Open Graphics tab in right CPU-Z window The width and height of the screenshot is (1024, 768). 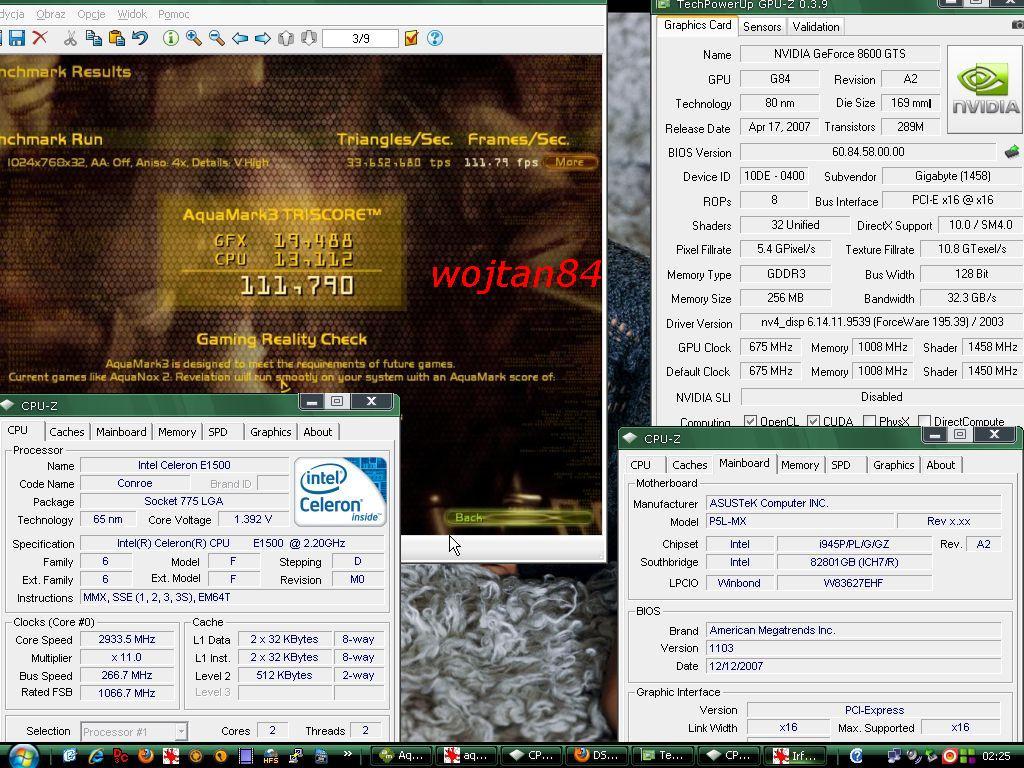tap(893, 464)
